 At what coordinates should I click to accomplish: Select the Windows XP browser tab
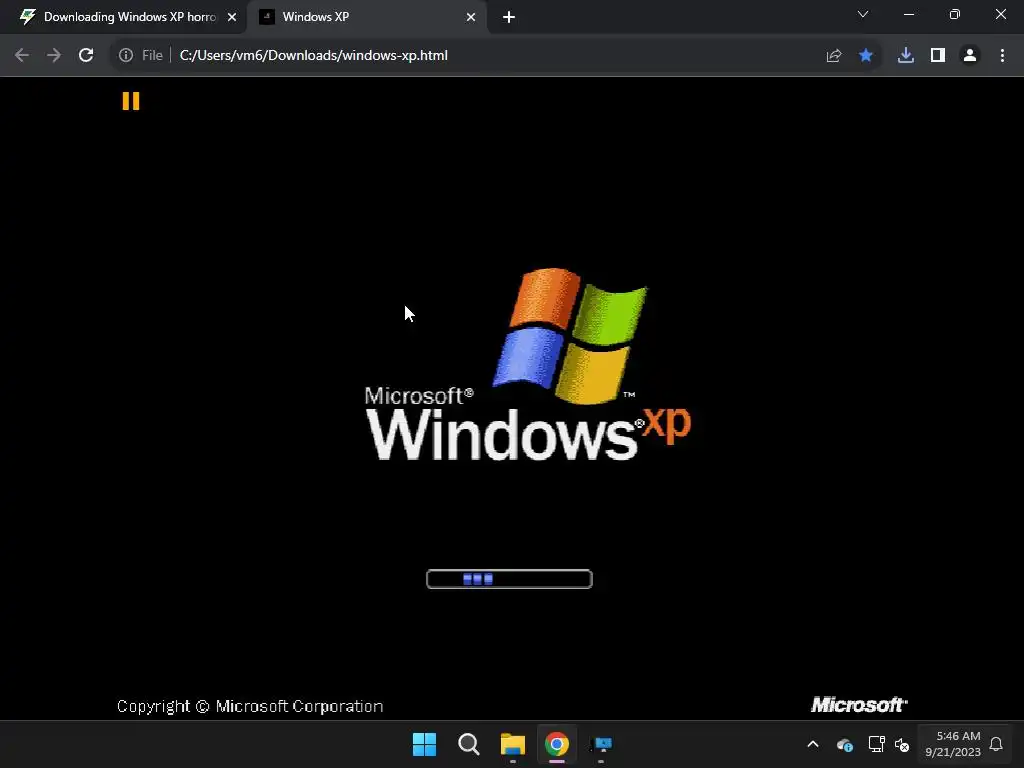point(367,17)
